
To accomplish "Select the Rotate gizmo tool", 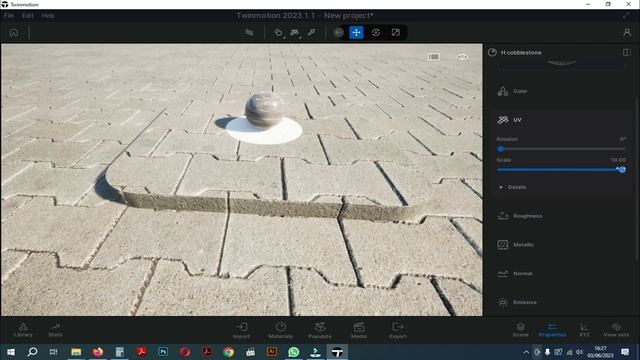I will point(376,33).
